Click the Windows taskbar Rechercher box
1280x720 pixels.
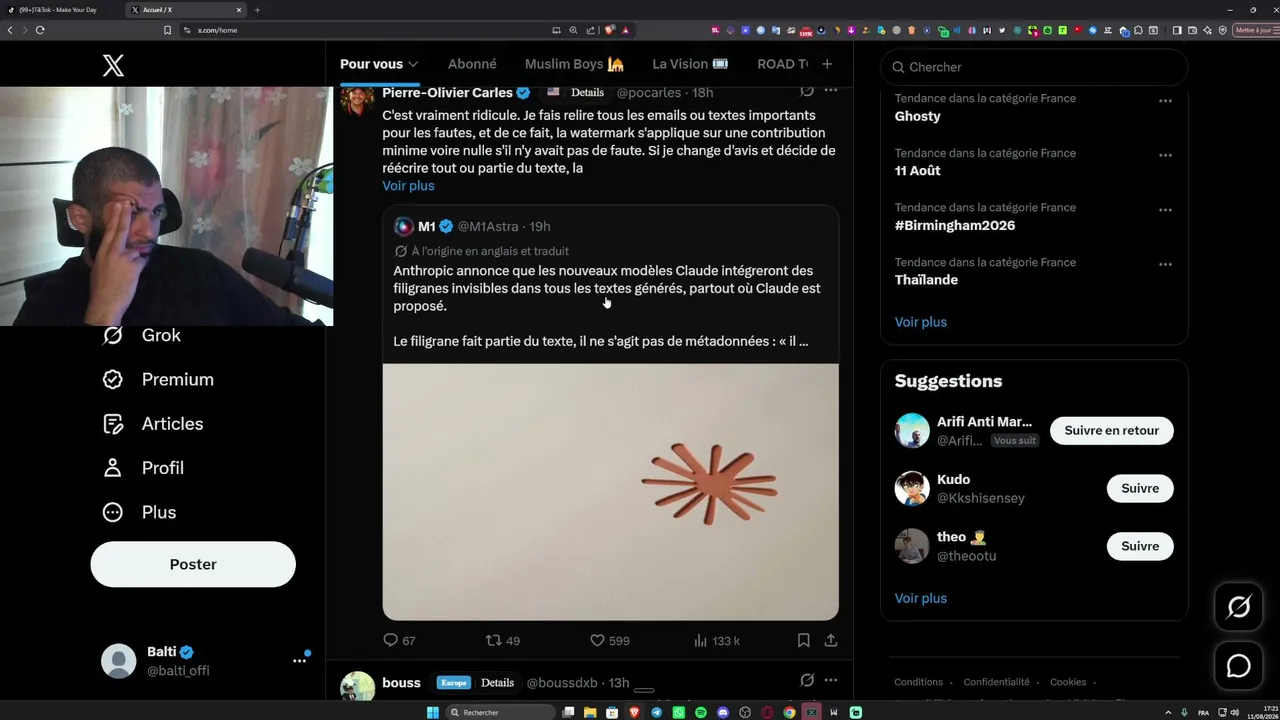point(500,712)
